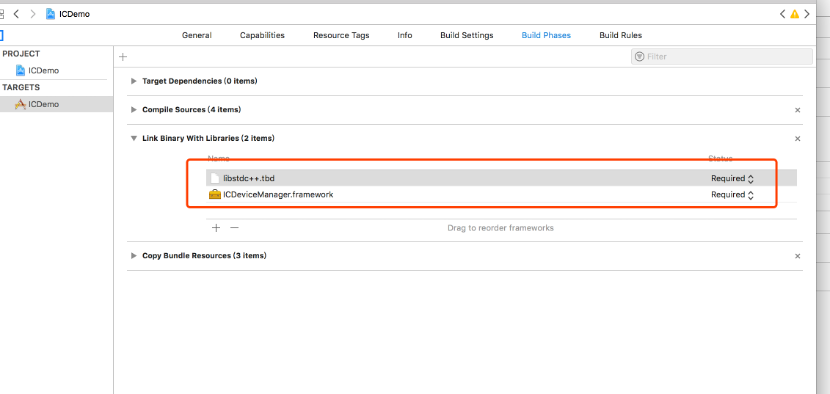The height and width of the screenshot is (394, 830).
Task: Click the Filter search field
Action: (722, 57)
